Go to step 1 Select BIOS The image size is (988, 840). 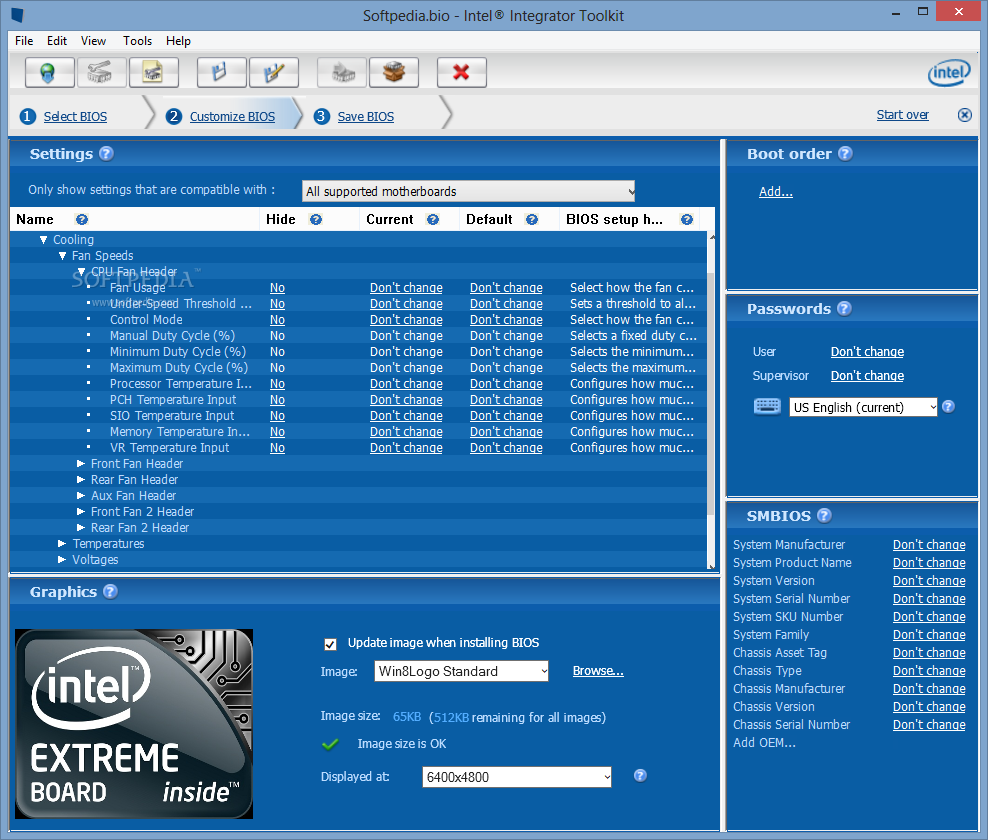75,117
